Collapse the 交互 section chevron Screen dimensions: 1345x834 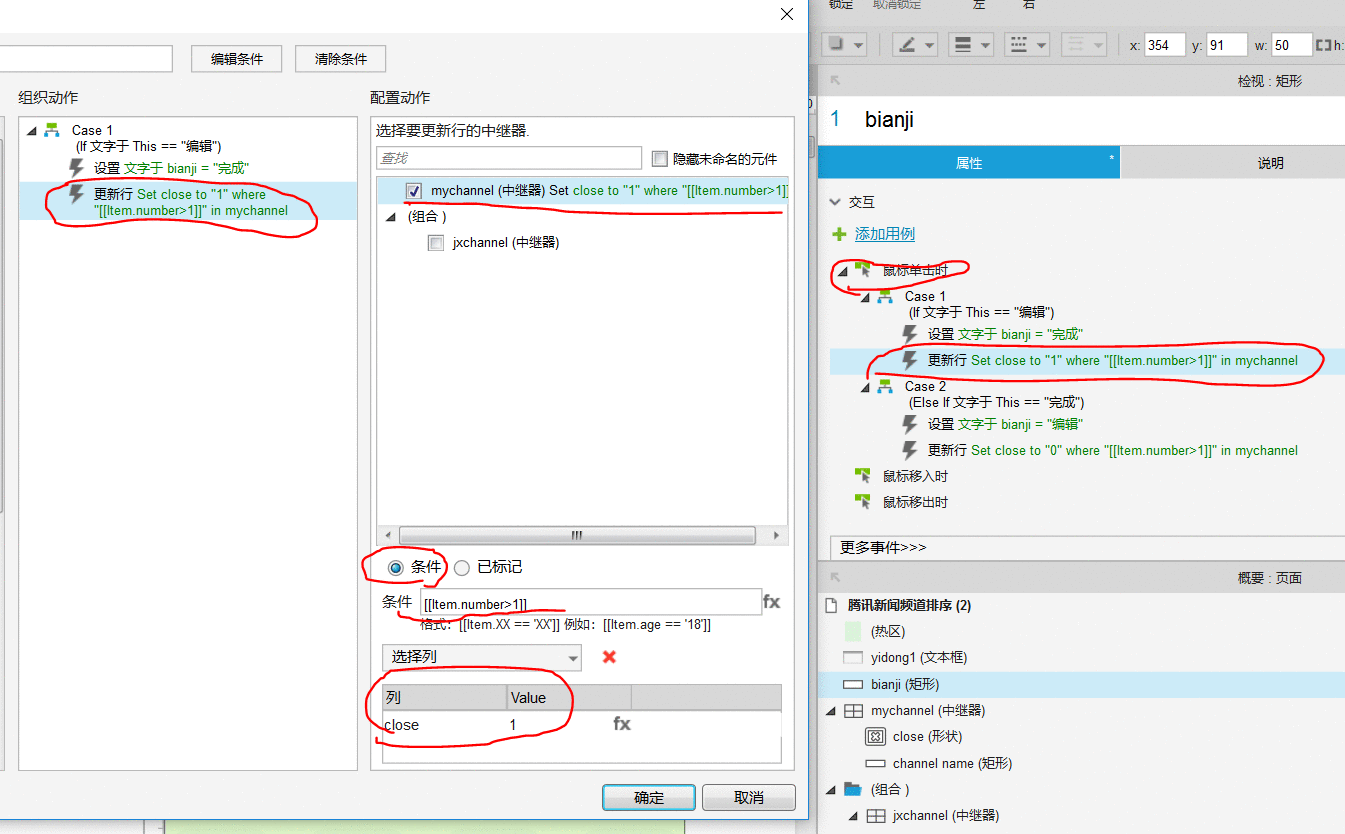pos(836,202)
